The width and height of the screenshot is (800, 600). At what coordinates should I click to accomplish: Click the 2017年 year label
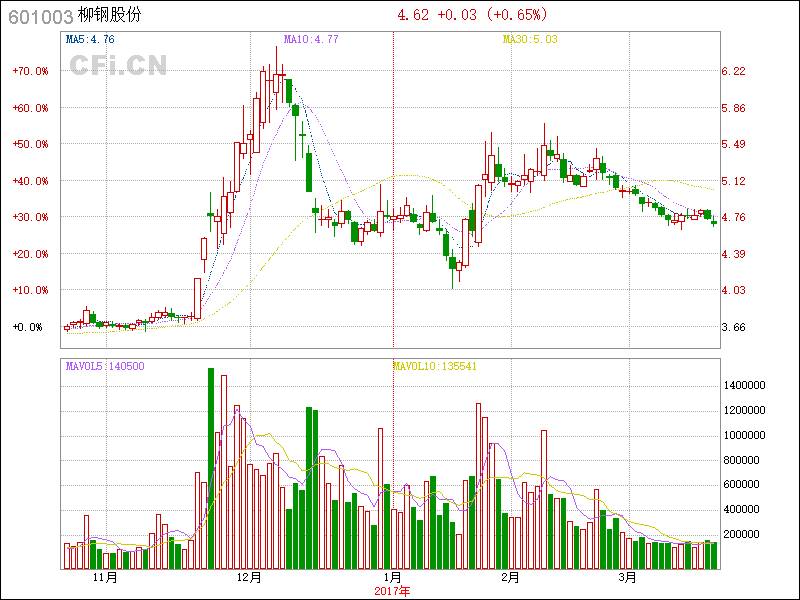(x=393, y=591)
